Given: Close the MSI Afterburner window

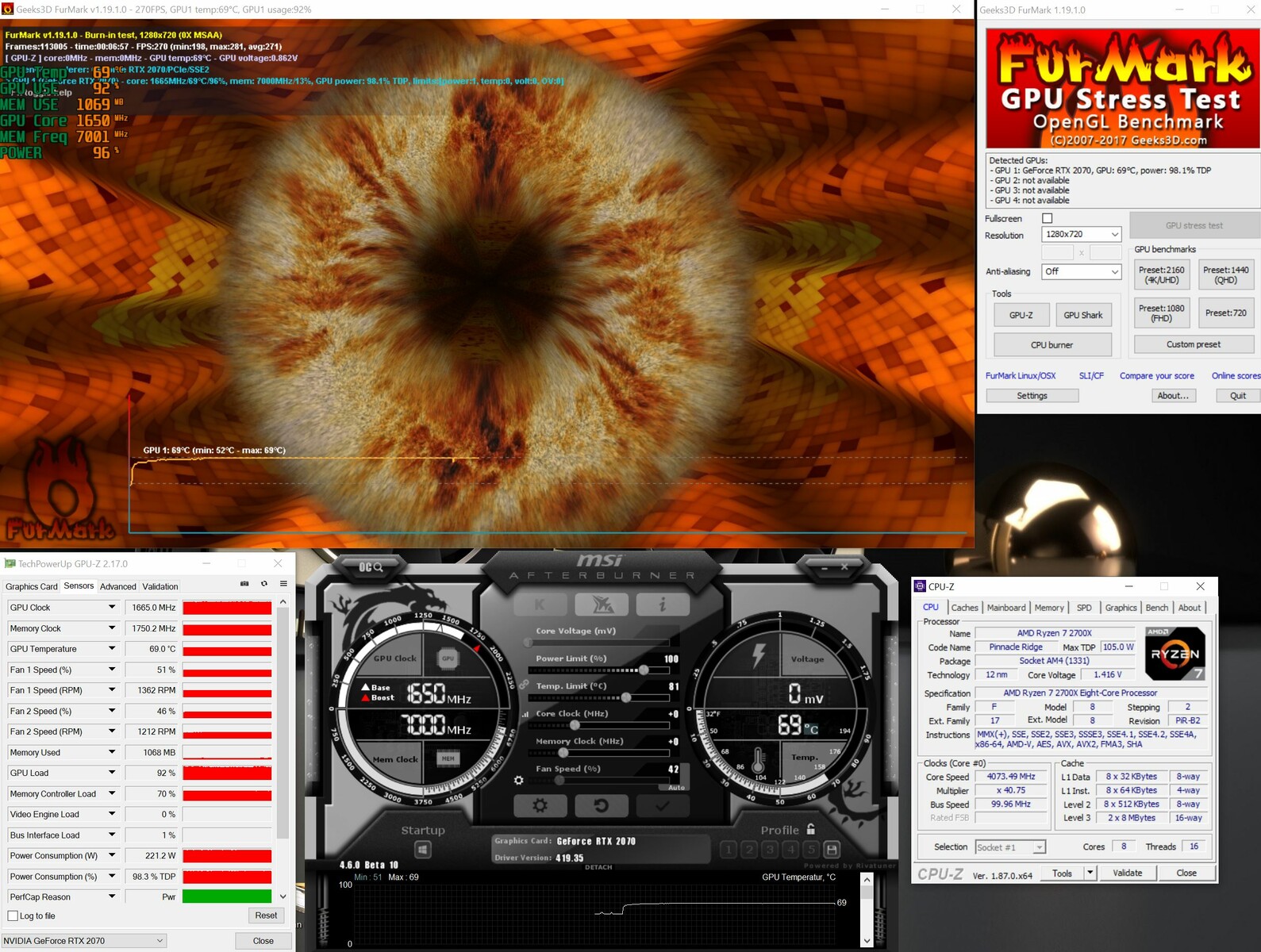Looking at the screenshot, I should 844,566.
